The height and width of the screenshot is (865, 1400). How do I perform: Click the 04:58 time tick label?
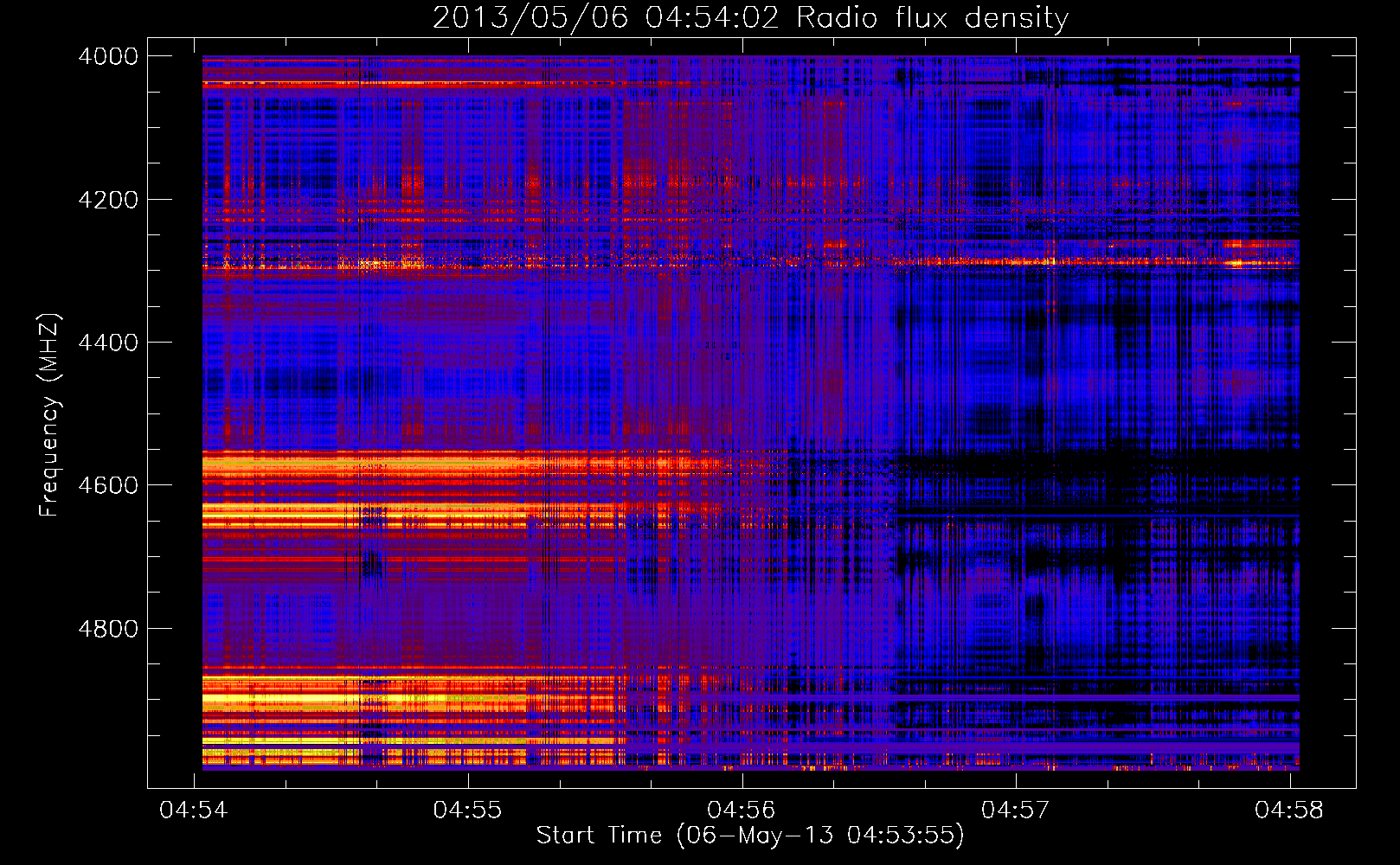pyautogui.click(x=1289, y=810)
